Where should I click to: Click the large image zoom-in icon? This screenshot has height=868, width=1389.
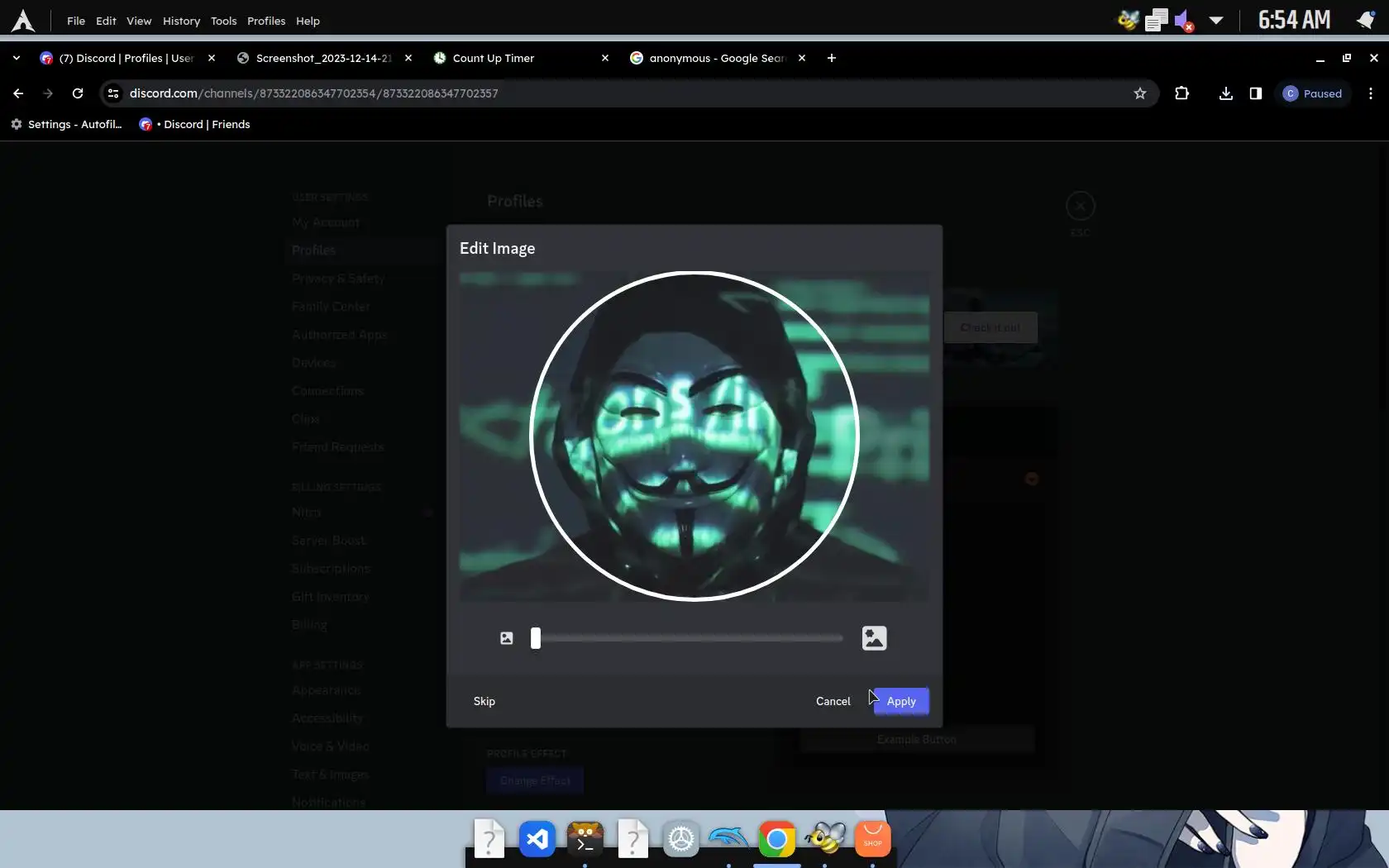tap(874, 638)
